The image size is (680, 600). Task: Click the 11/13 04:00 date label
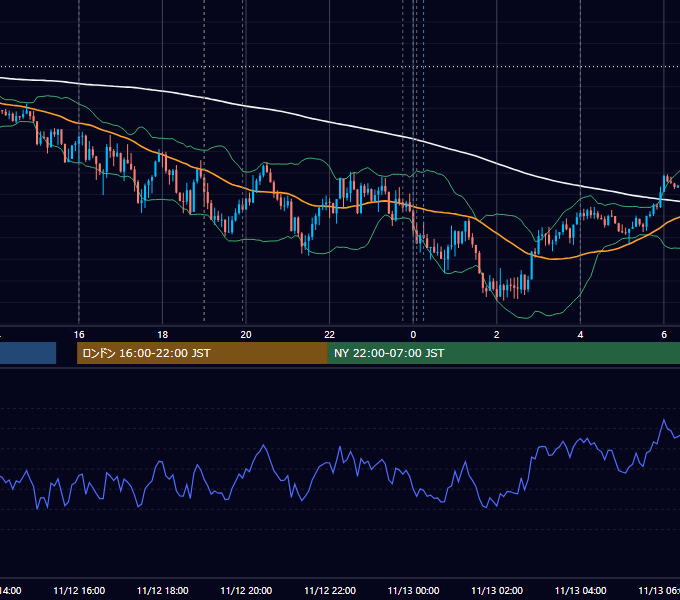point(580,590)
